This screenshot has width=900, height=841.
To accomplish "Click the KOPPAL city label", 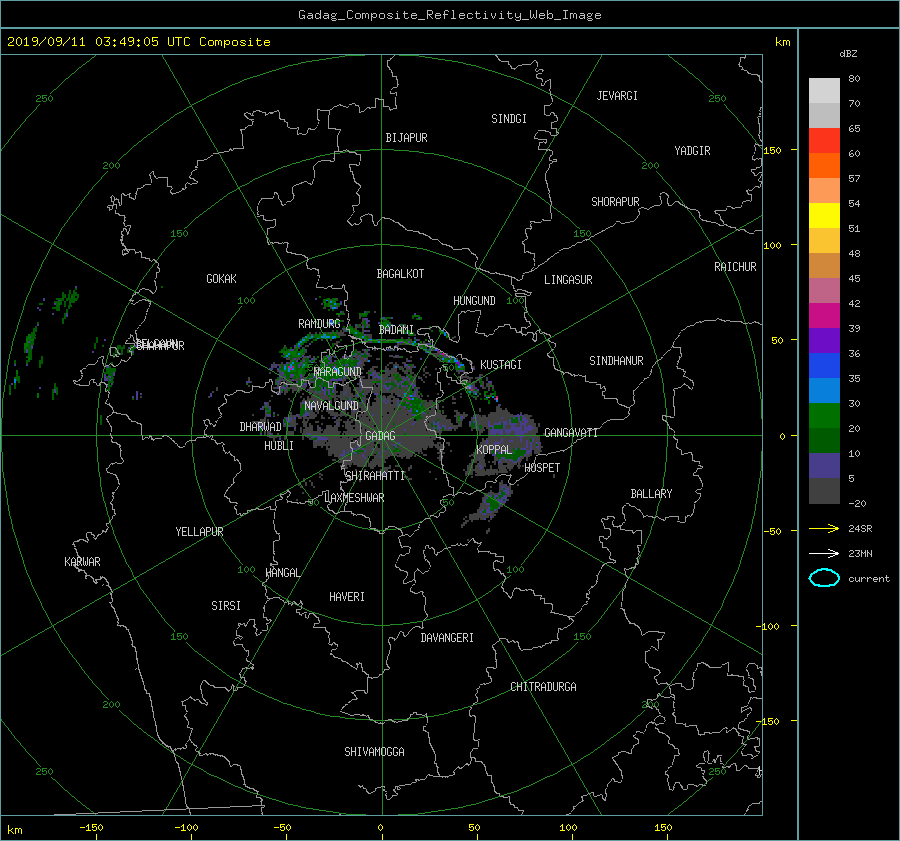I will point(494,450).
